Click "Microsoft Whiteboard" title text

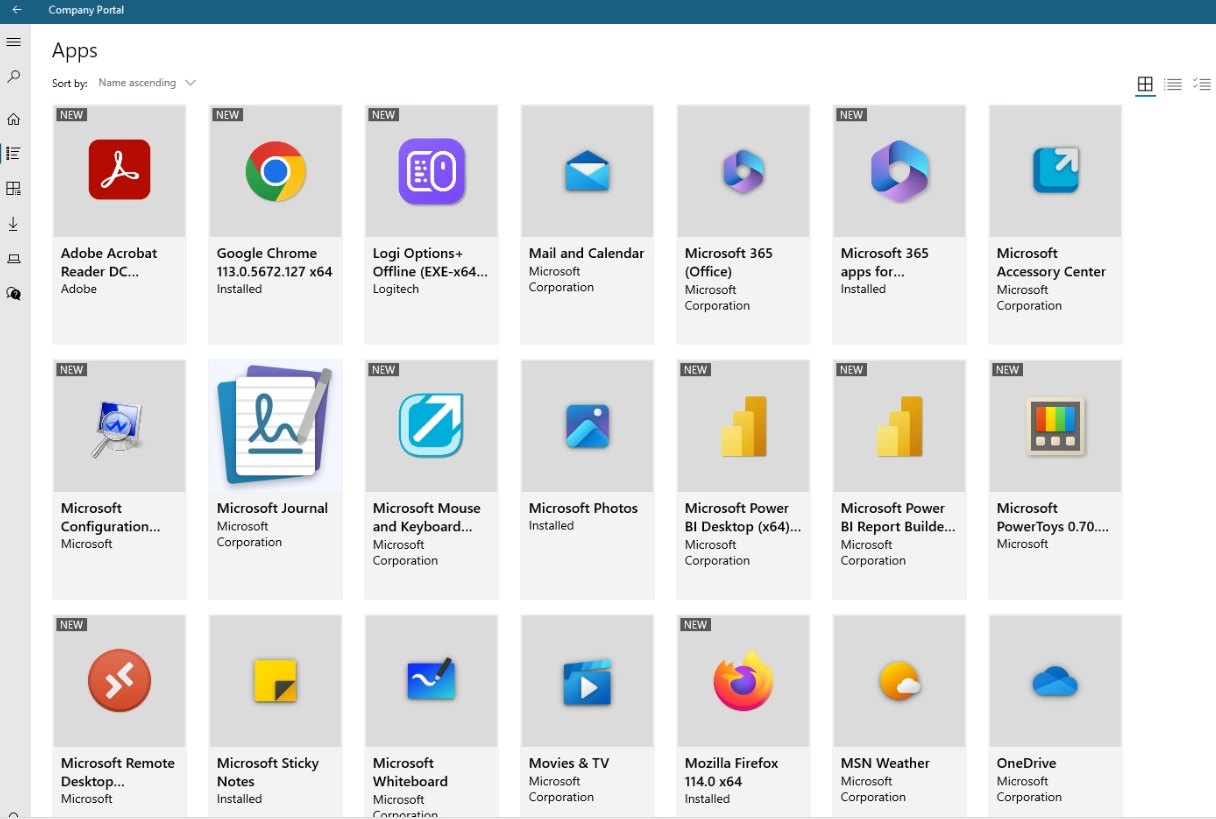point(410,772)
